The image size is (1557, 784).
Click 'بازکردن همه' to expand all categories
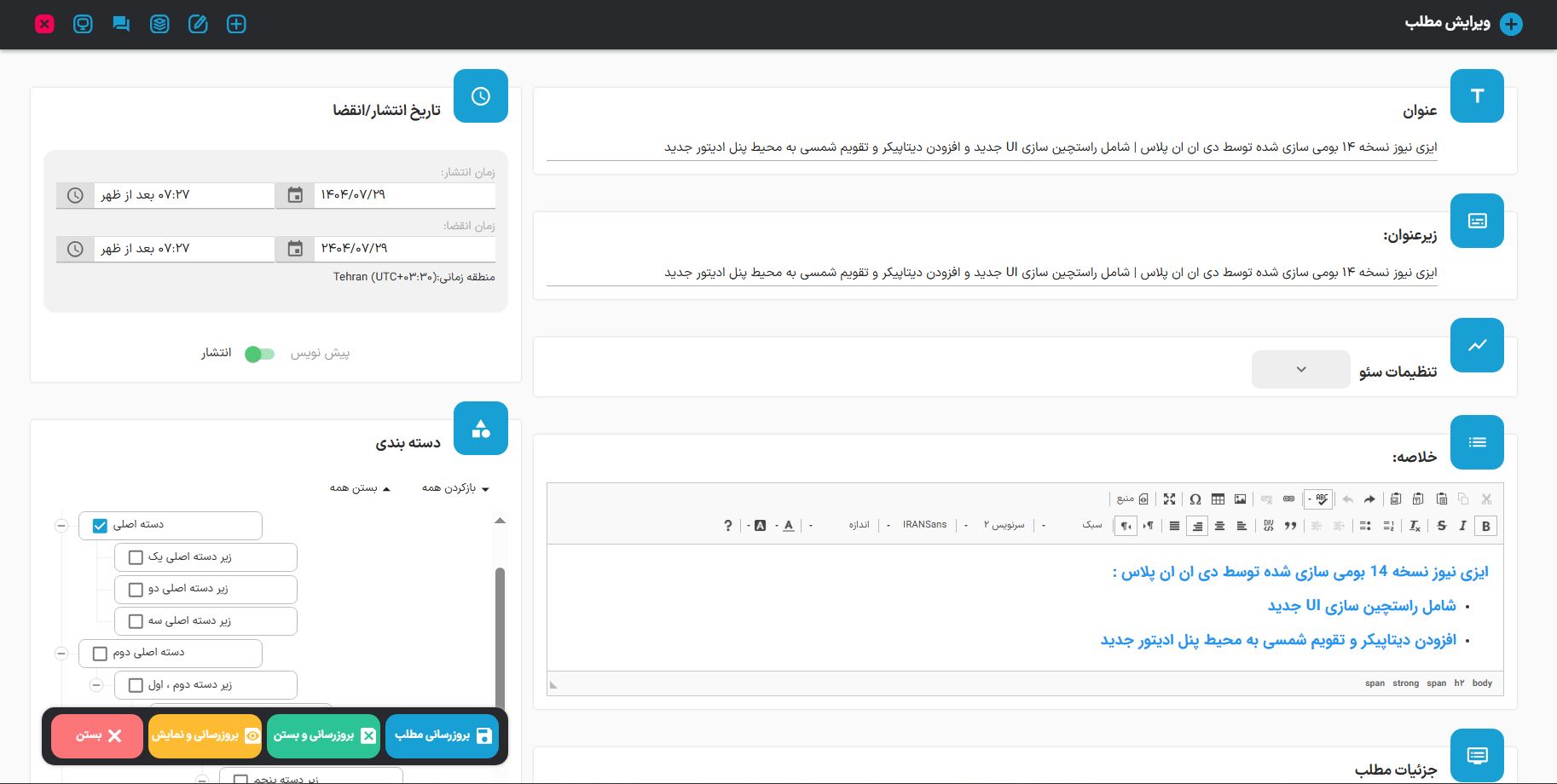click(455, 488)
